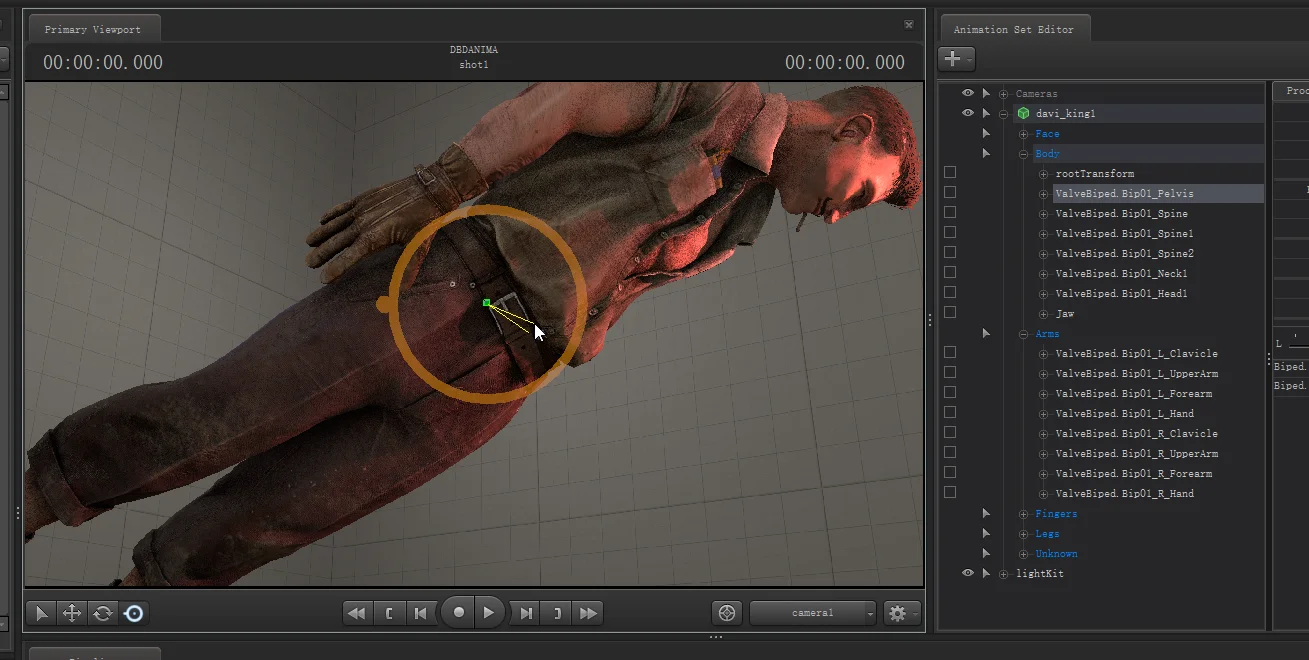Expand the rootTransform control
Viewport: 1309px width, 660px height.
pos(1043,174)
